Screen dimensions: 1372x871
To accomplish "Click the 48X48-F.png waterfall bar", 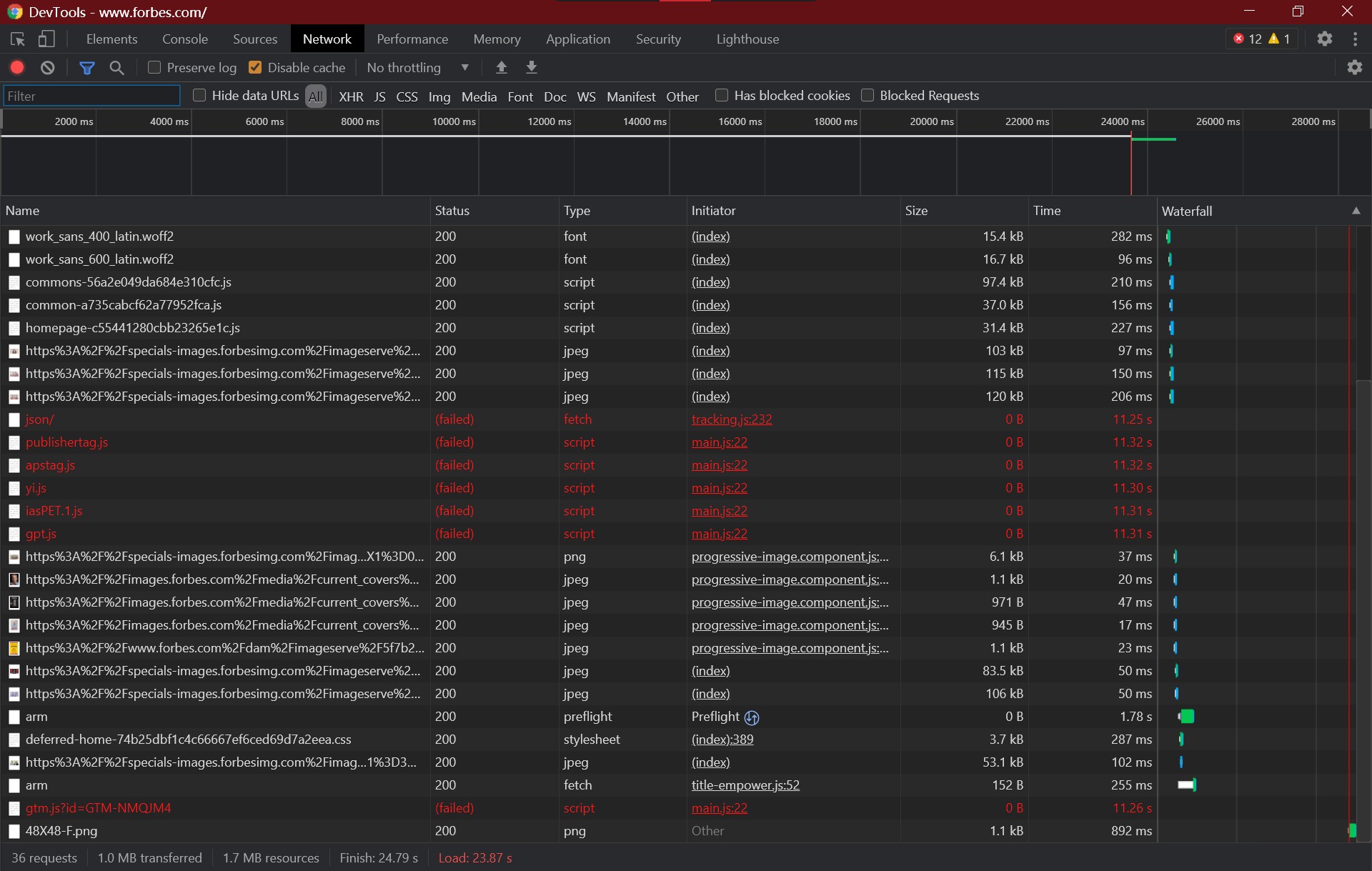I will click(x=1352, y=831).
